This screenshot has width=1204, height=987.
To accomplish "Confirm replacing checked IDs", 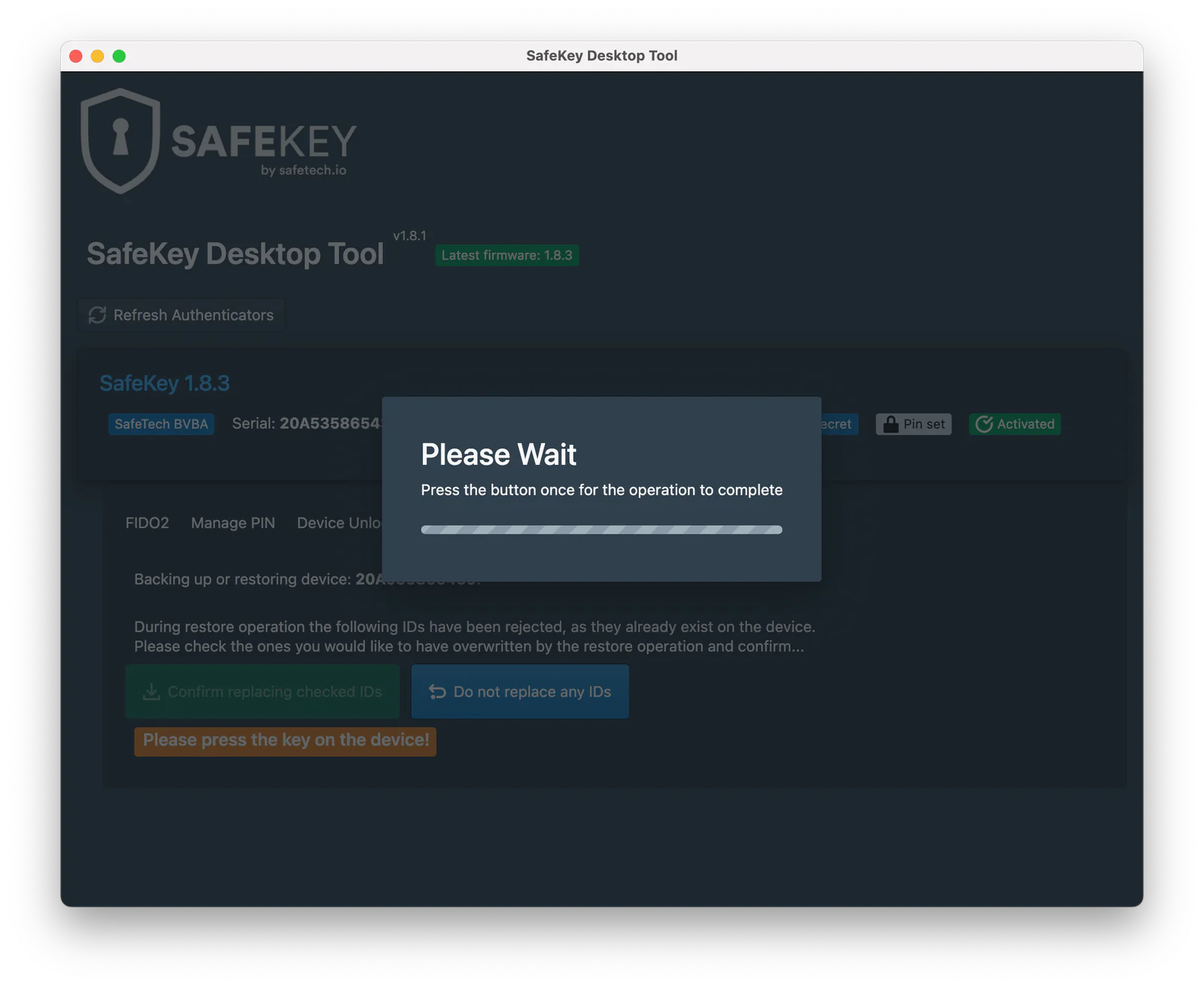I will click(263, 691).
